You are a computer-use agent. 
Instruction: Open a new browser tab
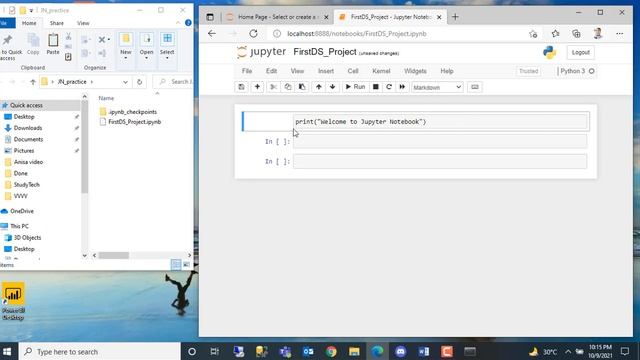[455, 17]
